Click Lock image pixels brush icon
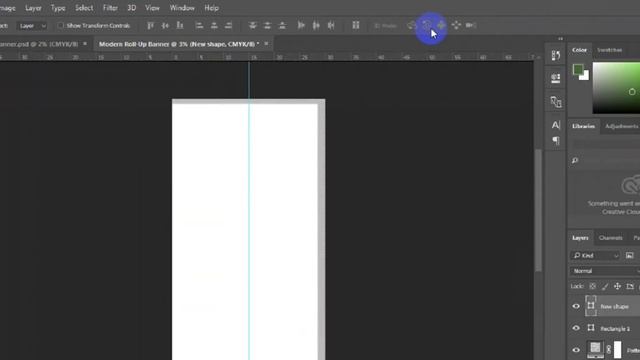The height and width of the screenshot is (360, 640). (x=605, y=286)
